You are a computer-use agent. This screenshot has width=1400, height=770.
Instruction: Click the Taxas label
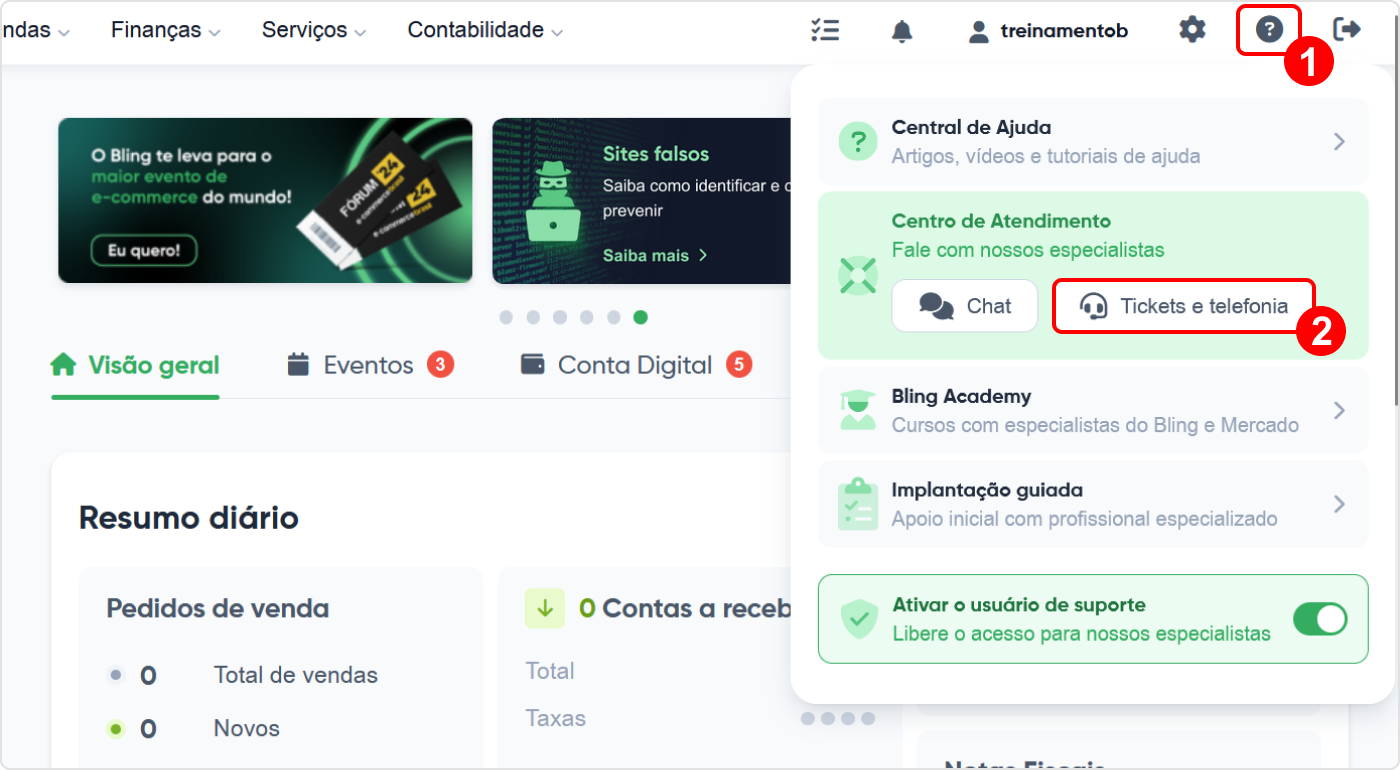point(556,718)
